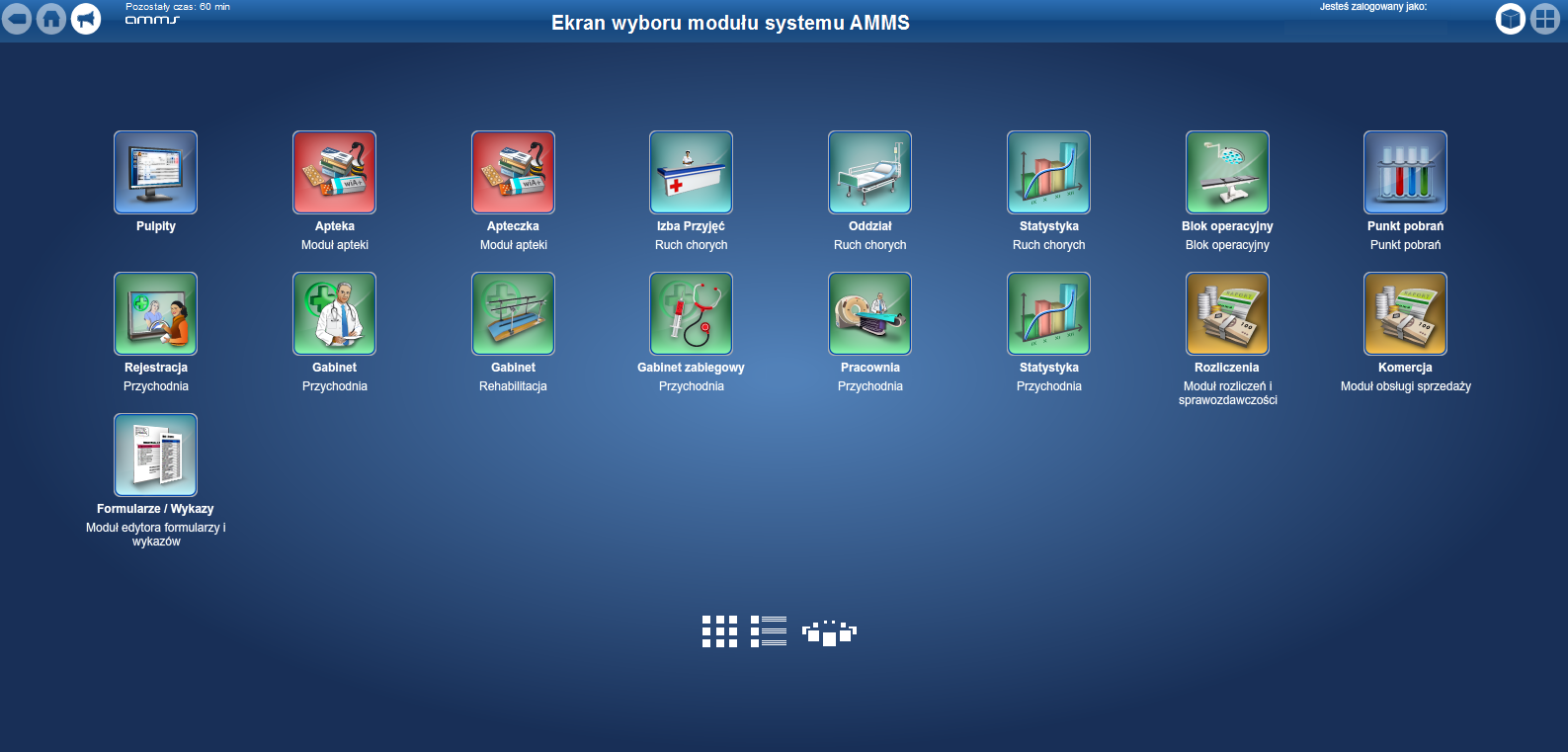Click the 'Ekran wyboru modułu systemu AMMS' title
This screenshot has width=1568, height=752.
click(730, 23)
